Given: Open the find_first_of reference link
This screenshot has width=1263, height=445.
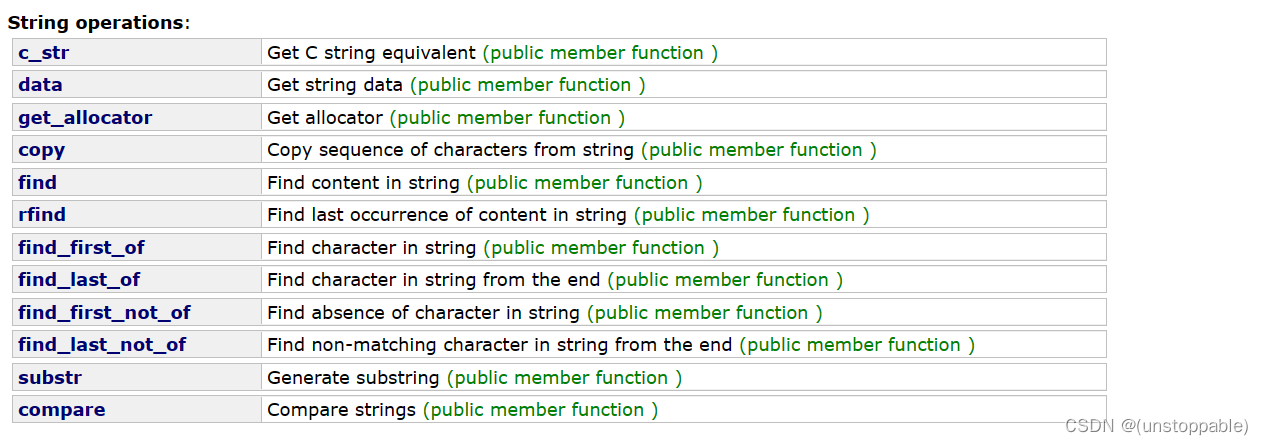Looking at the screenshot, I should pos(81,248).
